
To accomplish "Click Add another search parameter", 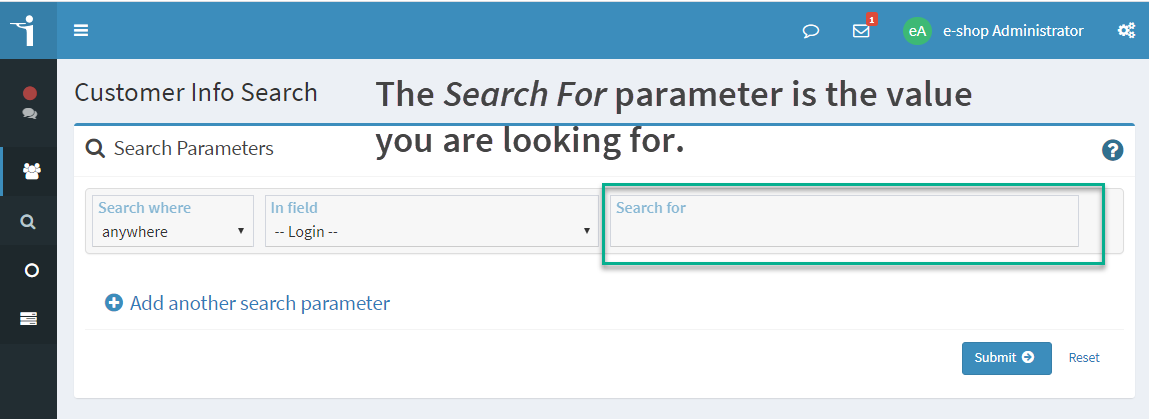I will point(259,303).
